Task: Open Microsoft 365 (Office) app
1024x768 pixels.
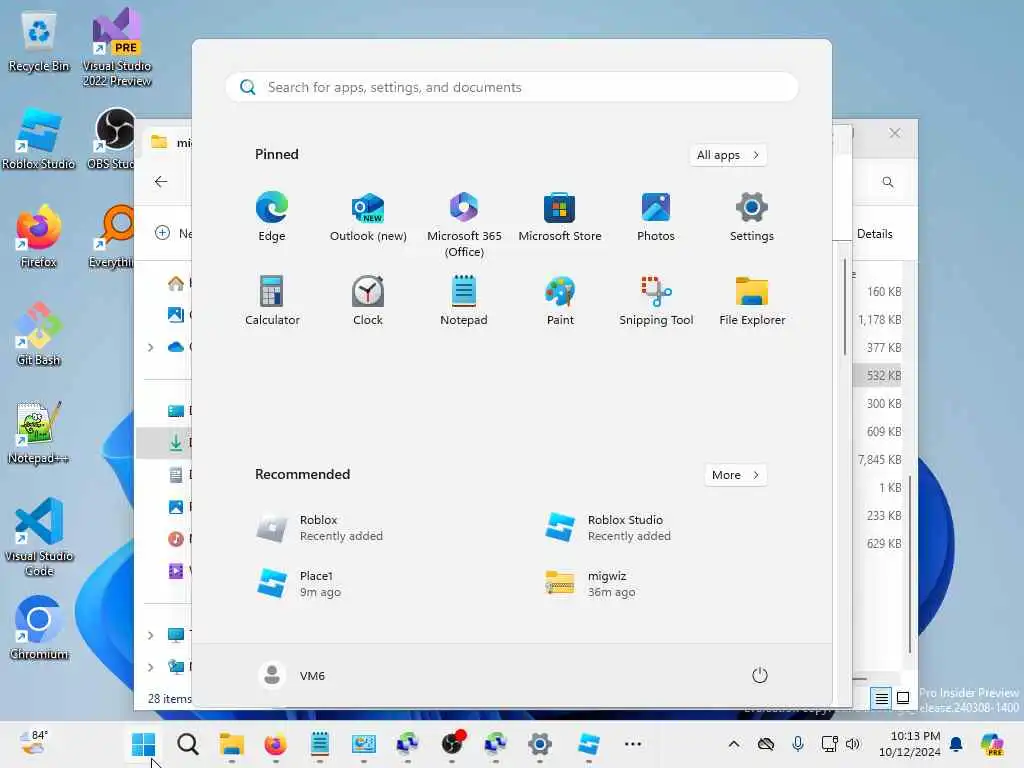Action: 464,225
